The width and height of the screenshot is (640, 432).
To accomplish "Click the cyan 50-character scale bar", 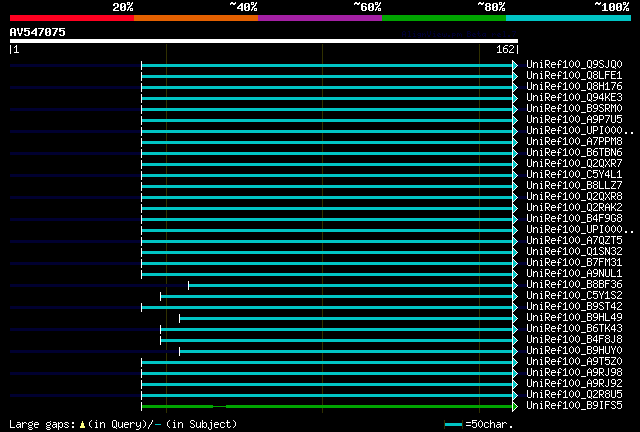I will [453, 425].
